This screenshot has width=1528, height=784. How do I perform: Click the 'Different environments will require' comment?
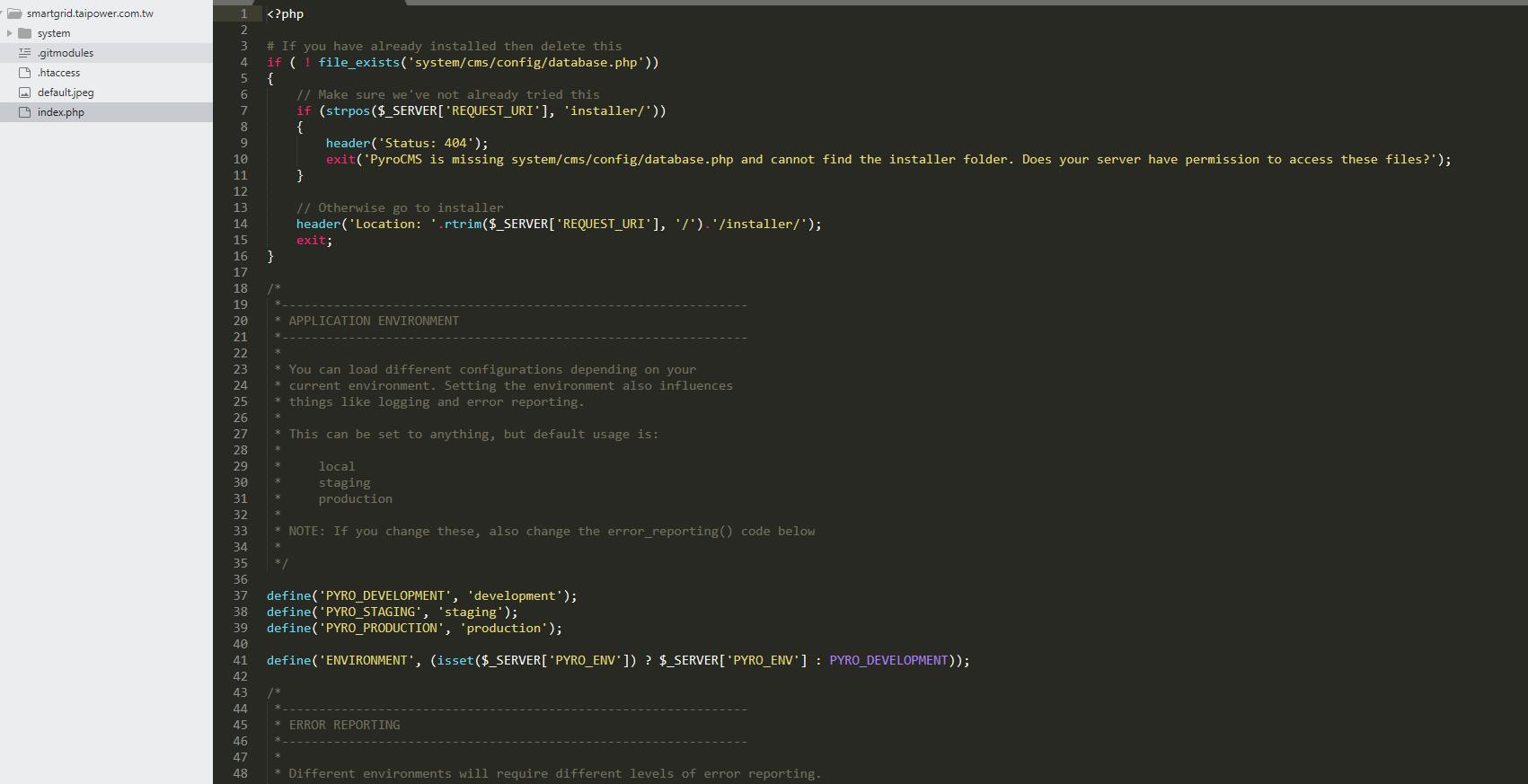pos(555,773)
